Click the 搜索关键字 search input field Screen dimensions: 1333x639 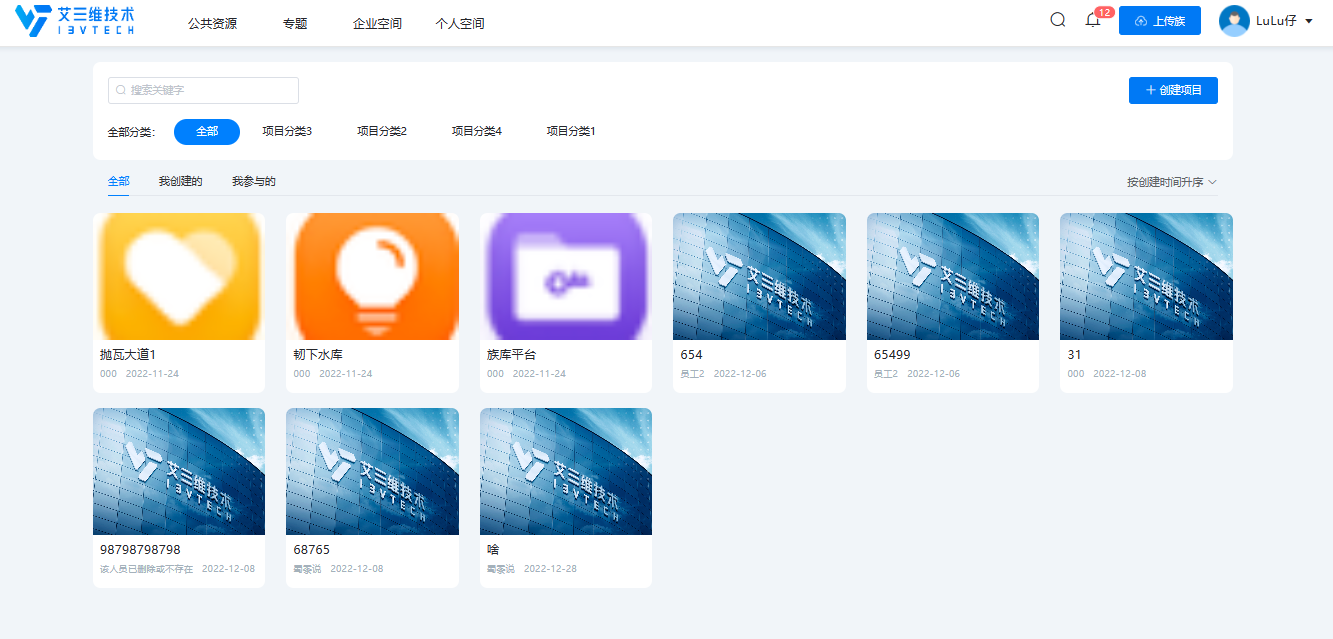(203, 90)
